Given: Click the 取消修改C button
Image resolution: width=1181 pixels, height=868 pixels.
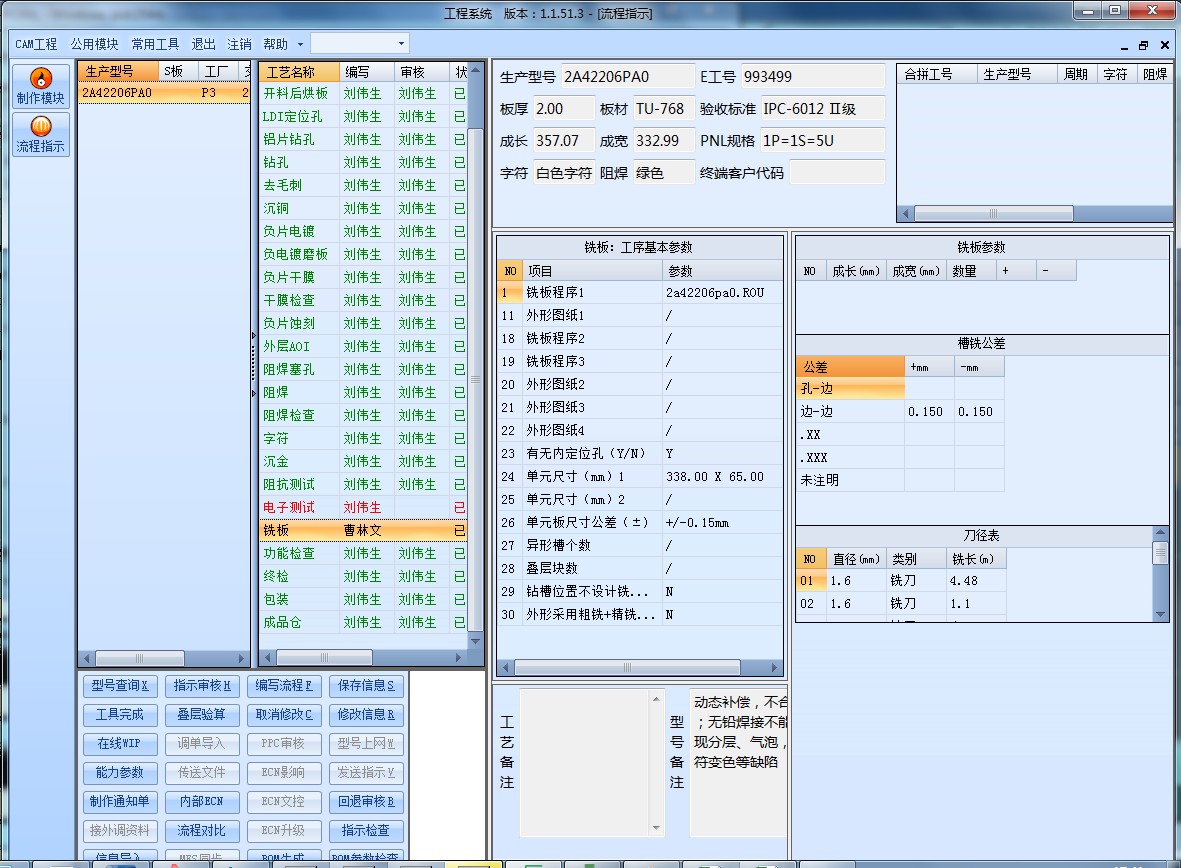Looking at the screenshot, I should (x=284, y=714).
